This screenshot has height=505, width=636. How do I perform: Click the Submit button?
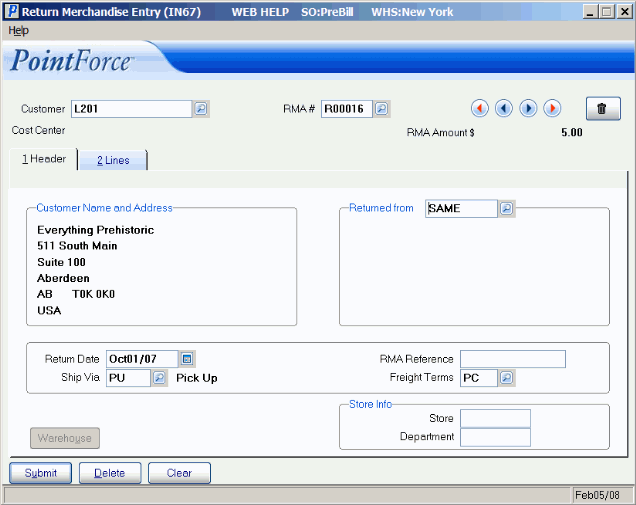[41, 473]
